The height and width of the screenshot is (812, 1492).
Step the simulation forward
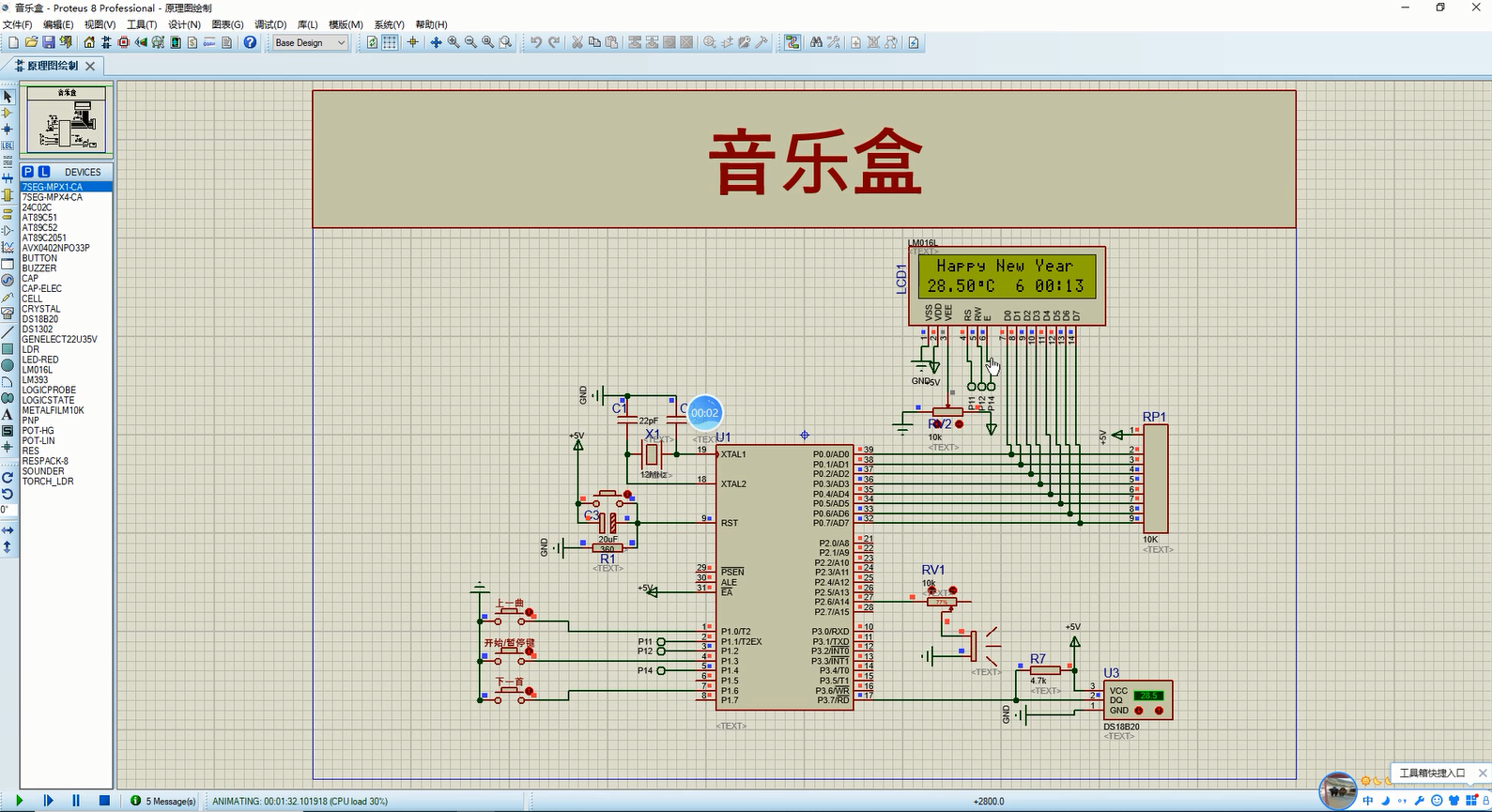48,801
